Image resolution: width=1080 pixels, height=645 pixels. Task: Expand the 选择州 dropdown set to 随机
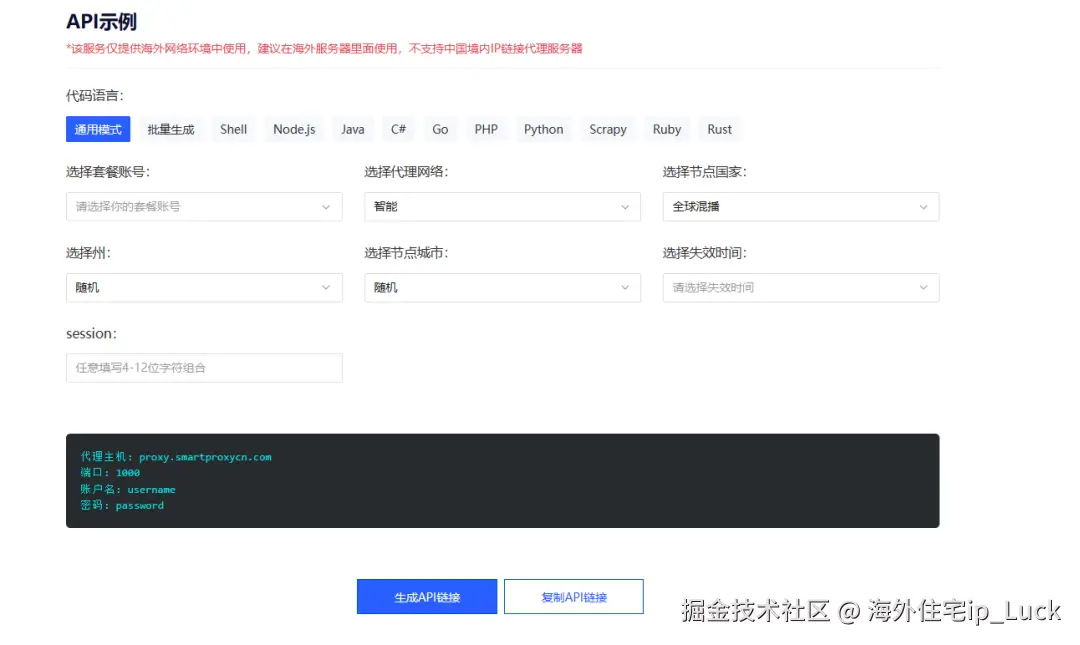204,287
